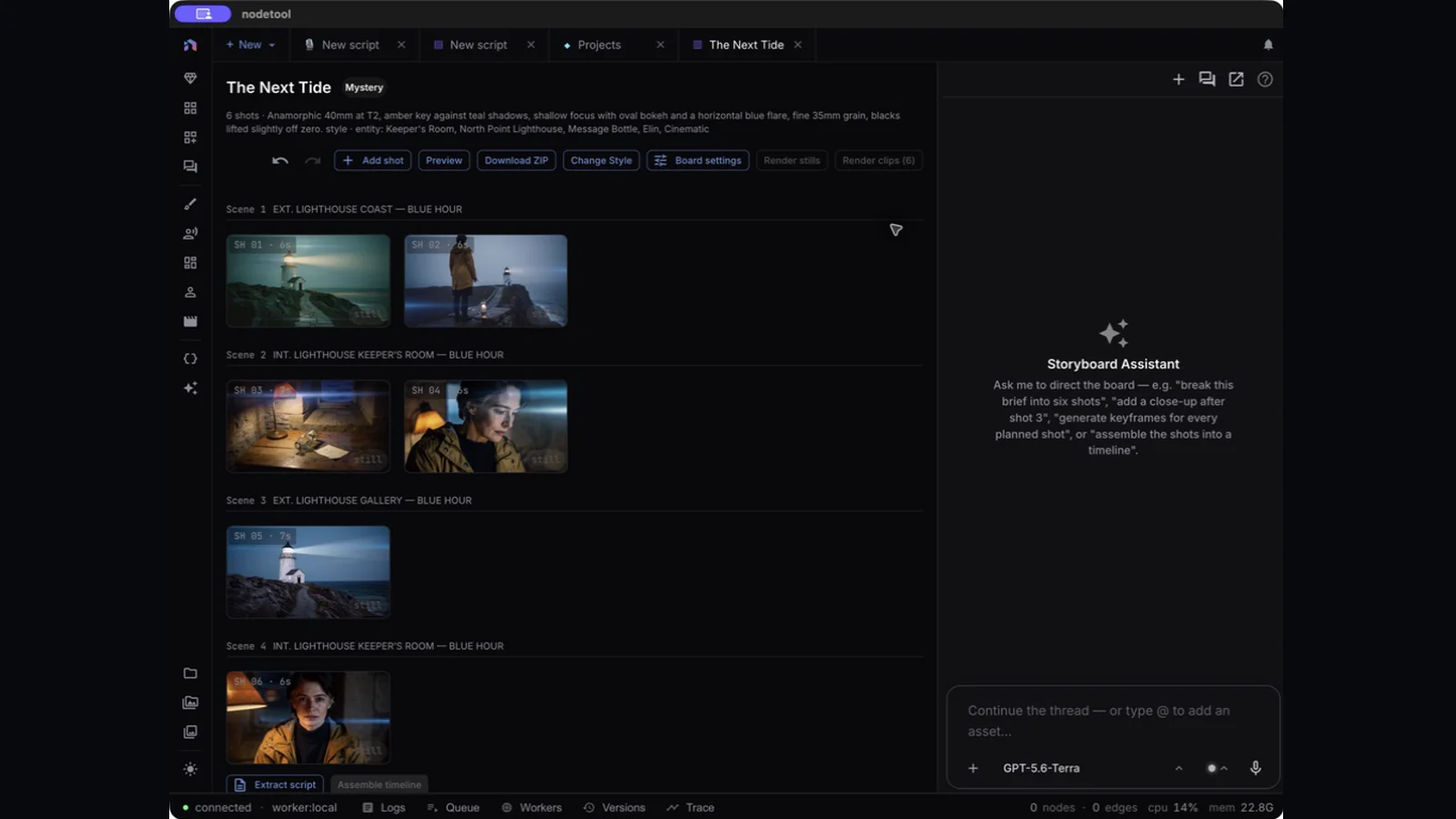
Task: Select shot SH 04 woman close-up thumbnail
Action: click(x=486, y=426)
